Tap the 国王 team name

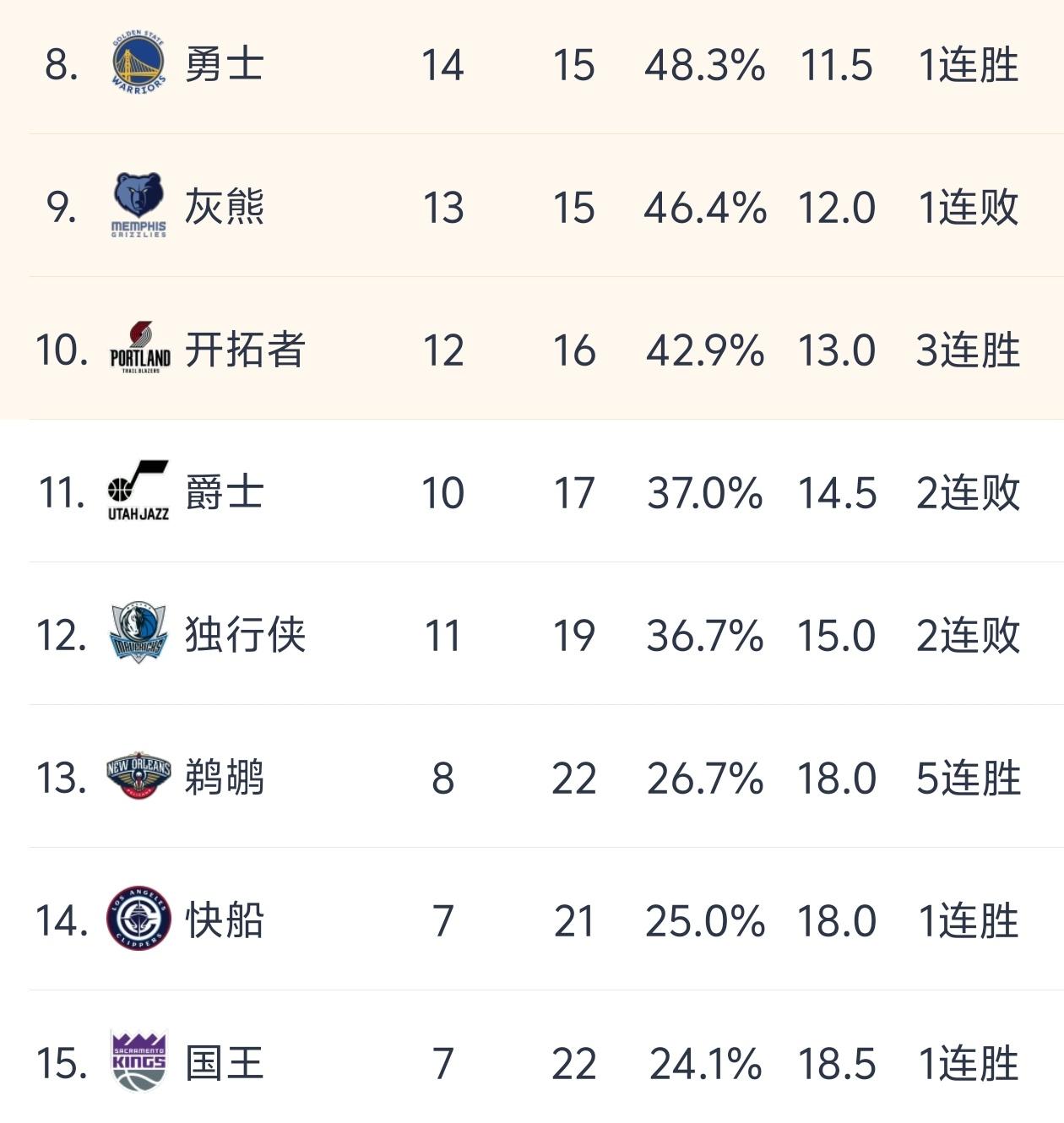pos(224,1063)
